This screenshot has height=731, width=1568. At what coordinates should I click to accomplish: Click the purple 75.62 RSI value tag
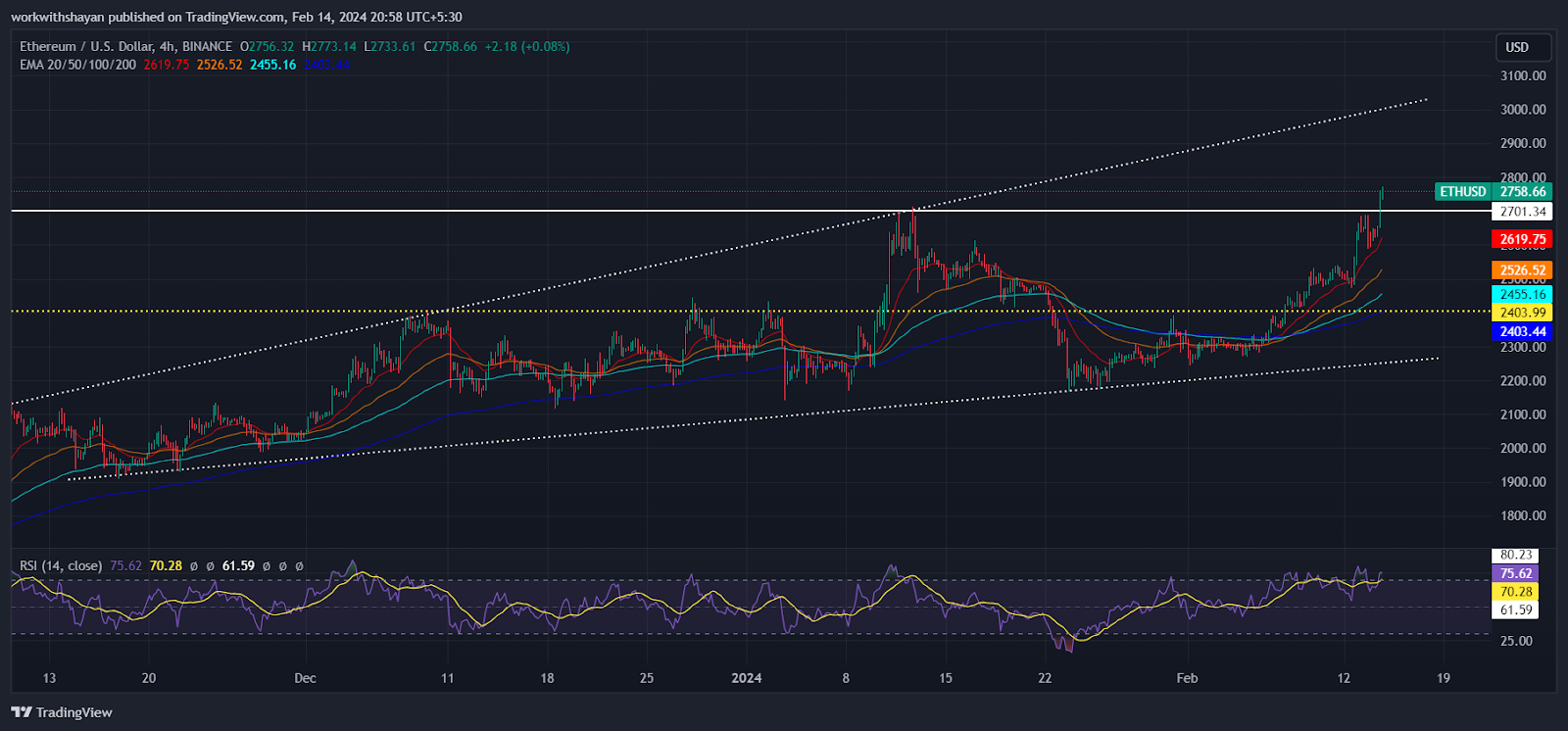pos(1515,573)
